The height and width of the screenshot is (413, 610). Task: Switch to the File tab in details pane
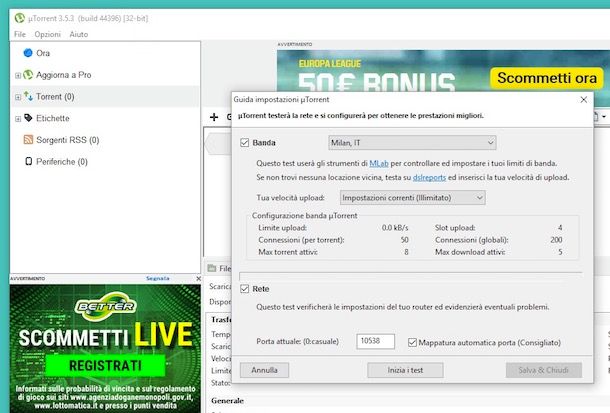pyautogui.click(x=219, y=268)
